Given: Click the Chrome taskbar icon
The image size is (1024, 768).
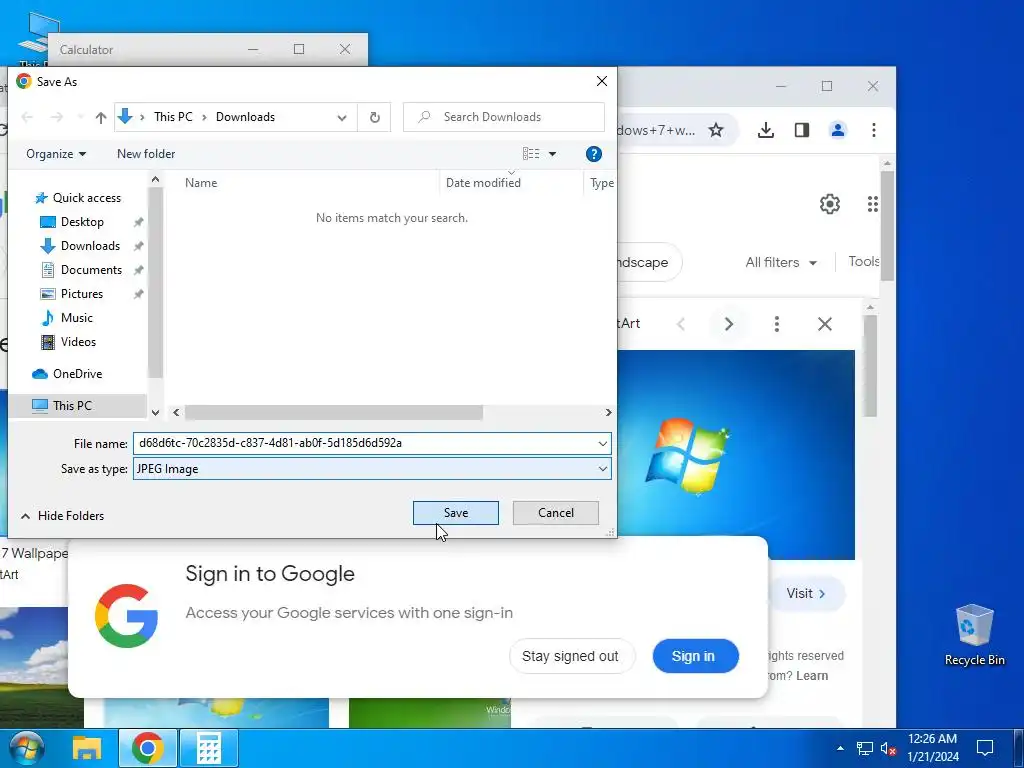Looking at the screenshot, I should click(148, 748).
